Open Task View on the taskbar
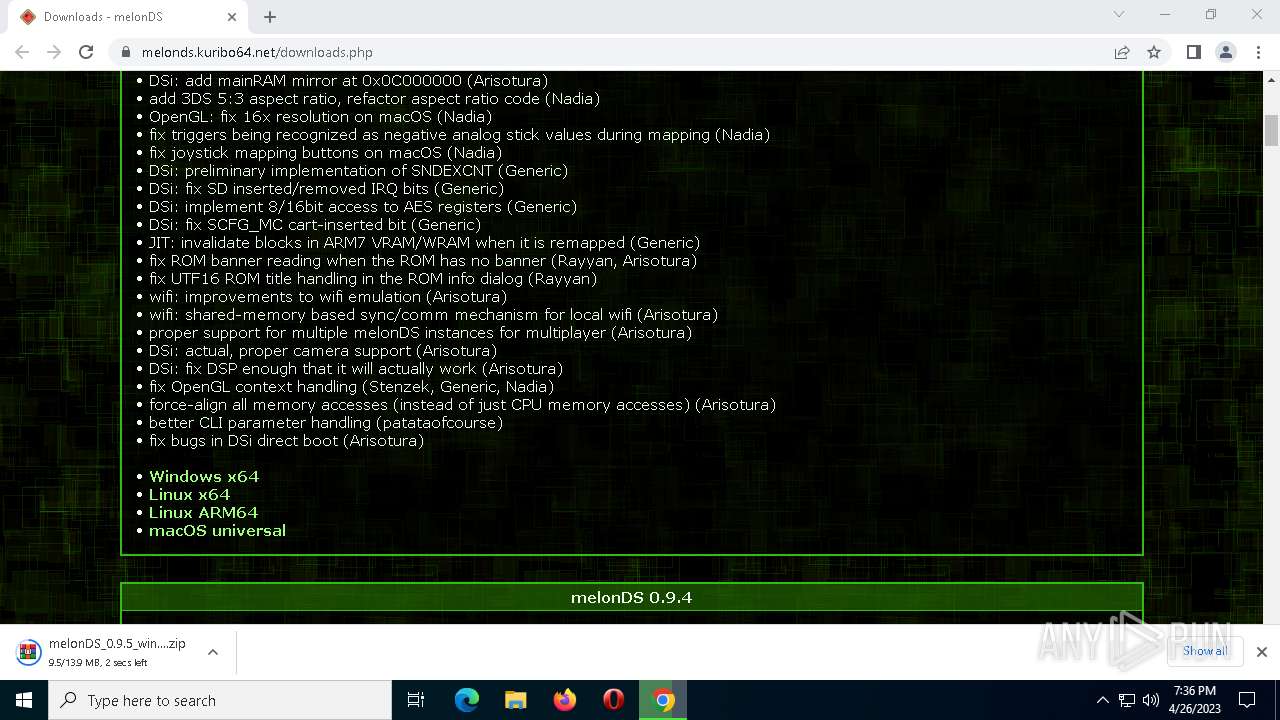This screenshot has width=1280, height=720. coord(416,700)
